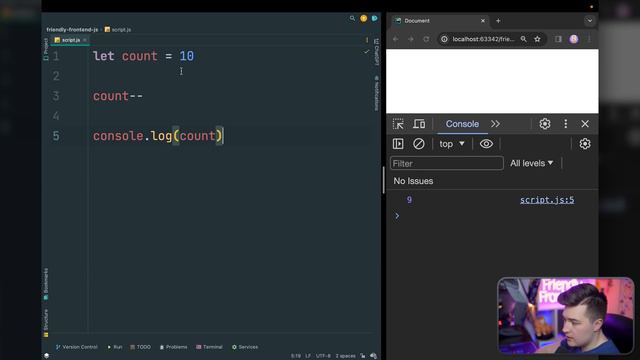640x360 pixels.
Task: Click the LF line separator status entry
Action: coord(308,356)
